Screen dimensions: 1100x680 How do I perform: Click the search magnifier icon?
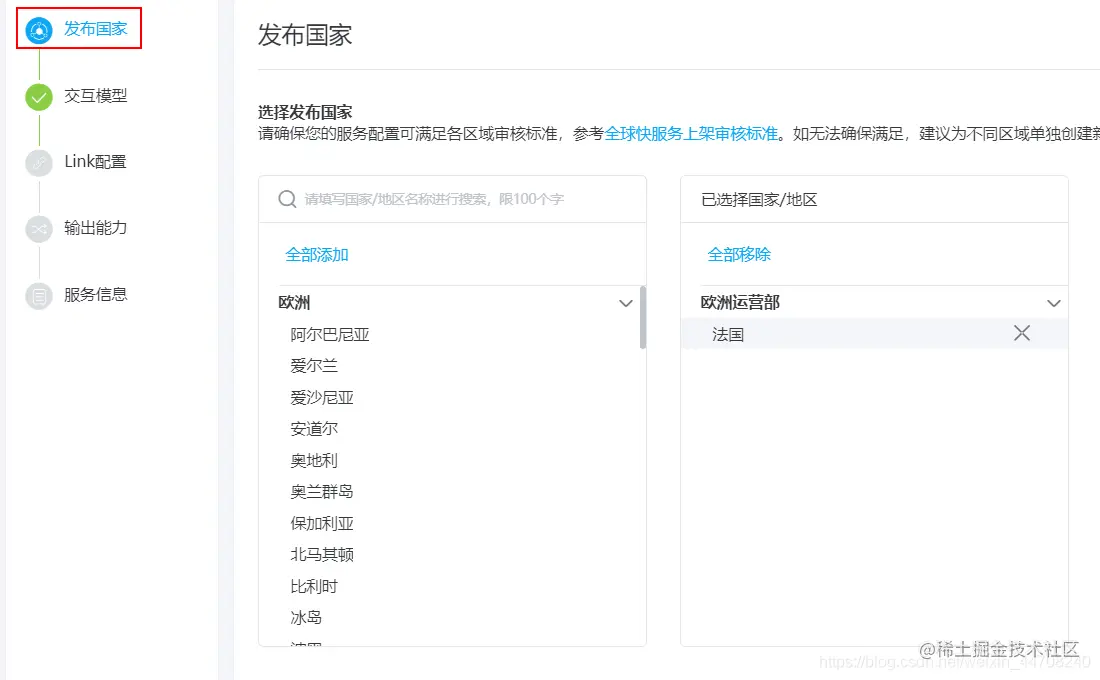coord(287,199)
